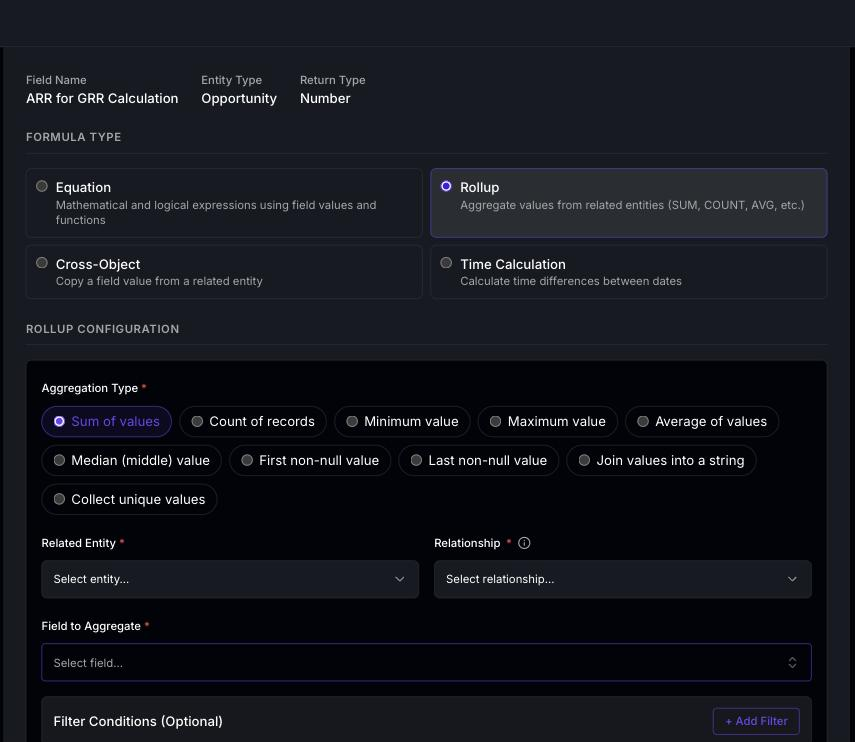Pick Minimum value aggregation
Screen dimensions: 855x742
click(402, 421)
